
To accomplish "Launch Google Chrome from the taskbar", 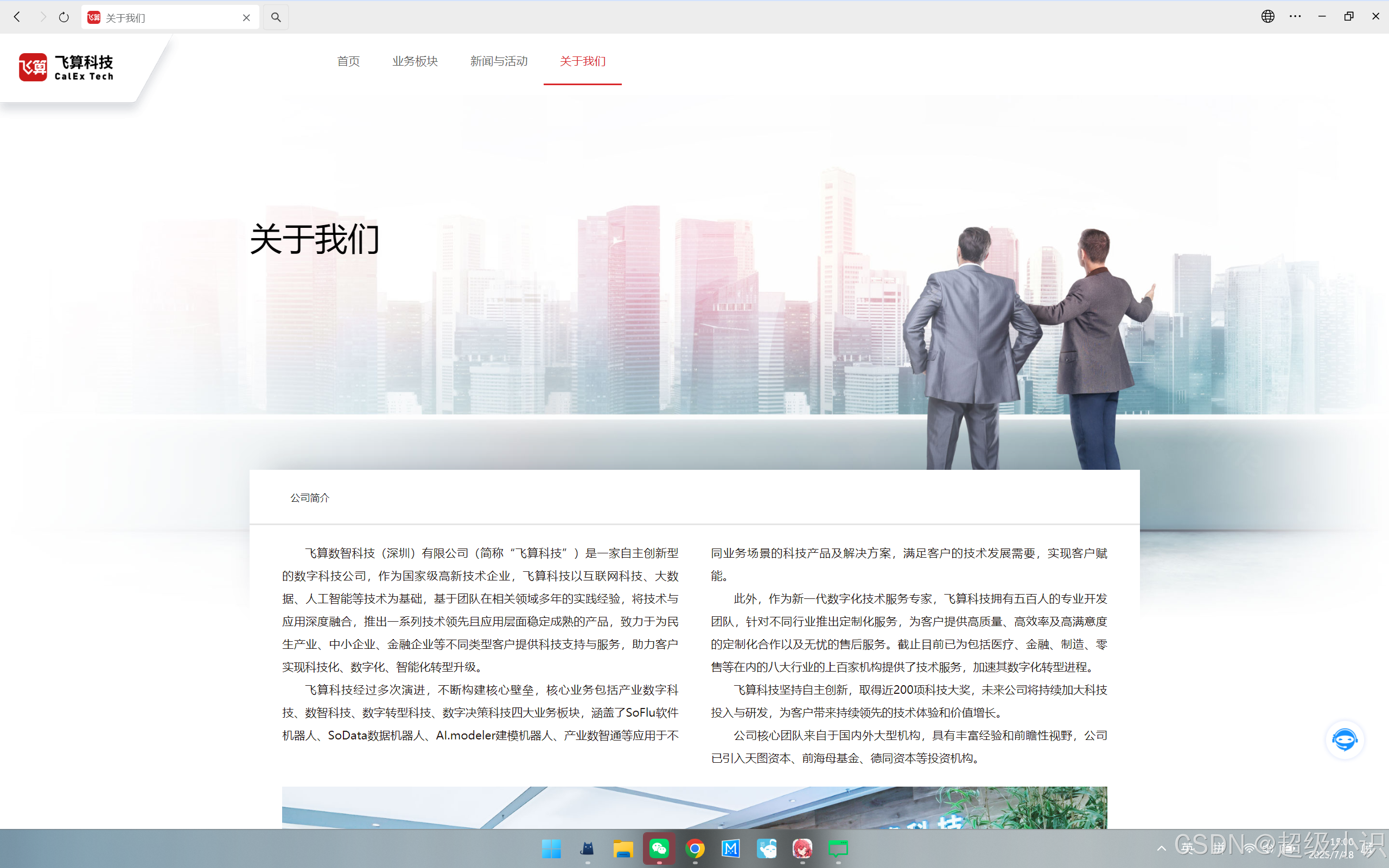I will pos(695,848).
